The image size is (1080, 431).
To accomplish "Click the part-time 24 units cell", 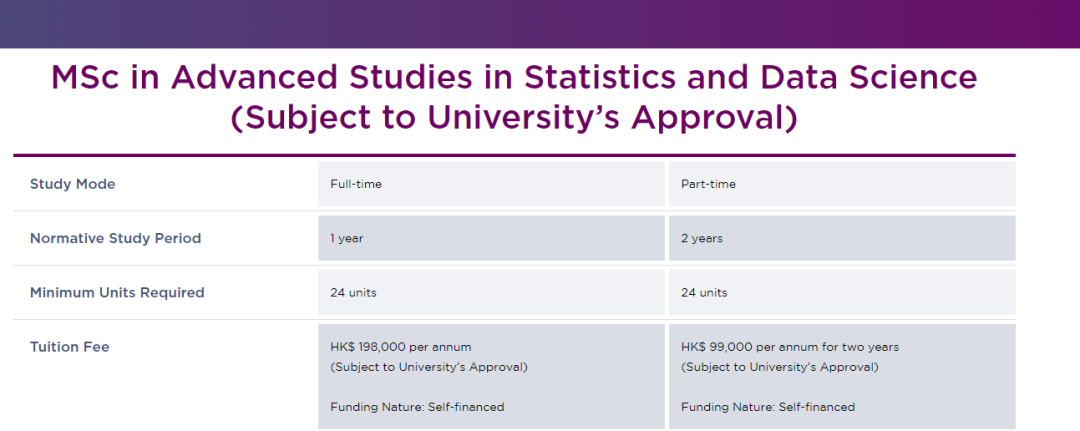I will pyautogui.click(x=842, y=293).
